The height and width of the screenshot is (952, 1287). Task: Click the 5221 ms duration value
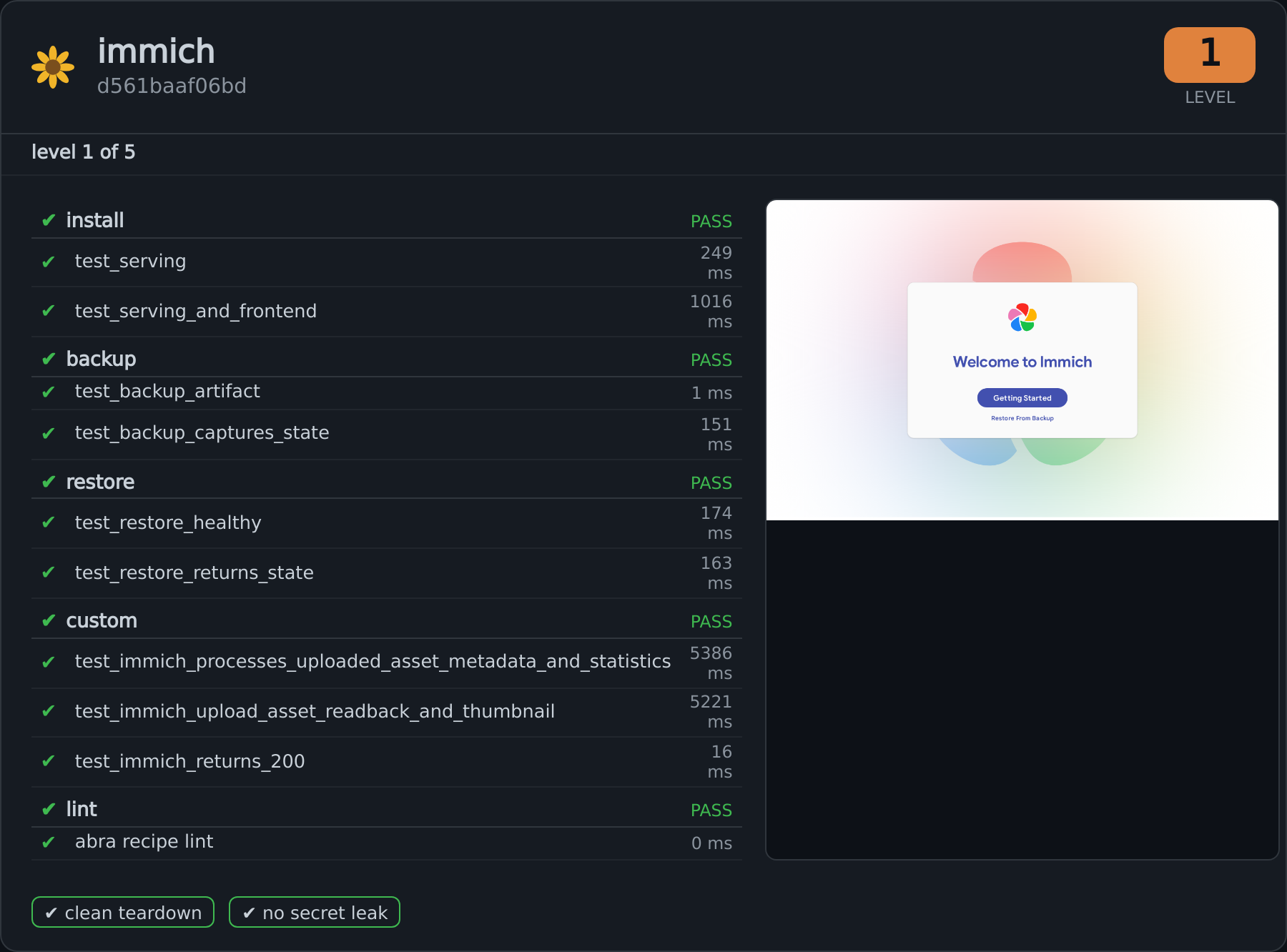click(711, 712)
